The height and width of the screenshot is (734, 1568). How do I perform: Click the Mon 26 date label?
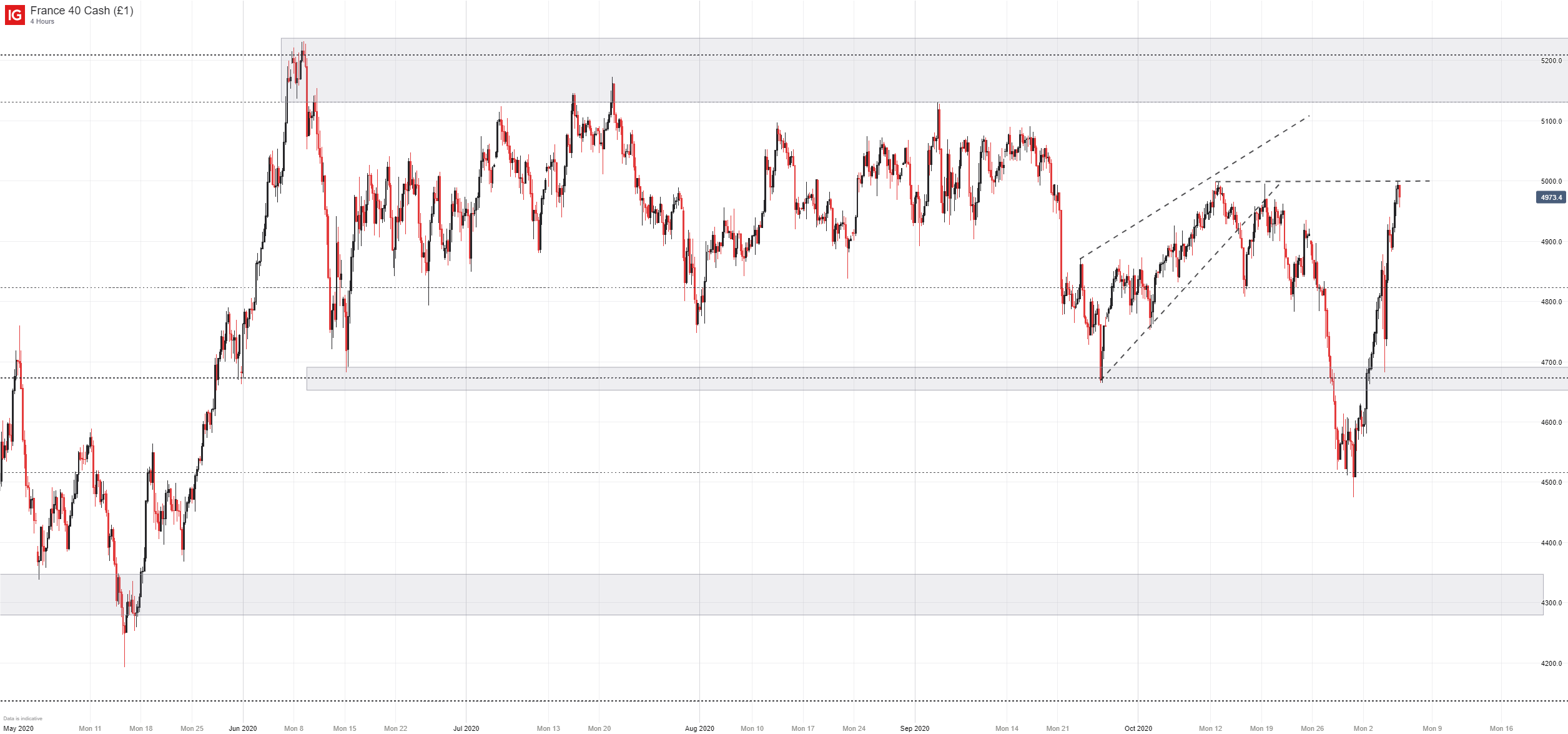click(1312, 728)
